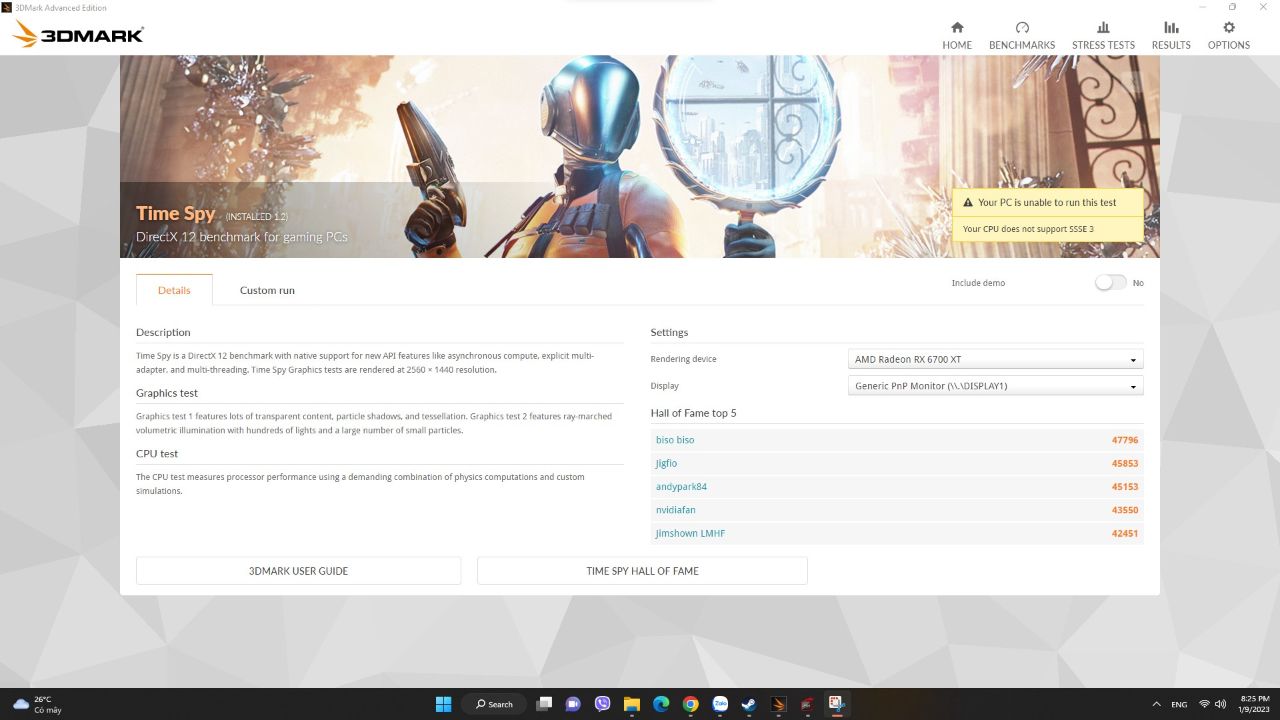
Task: Click the 3DMark taskbar icon
Action: pos(778,704)
